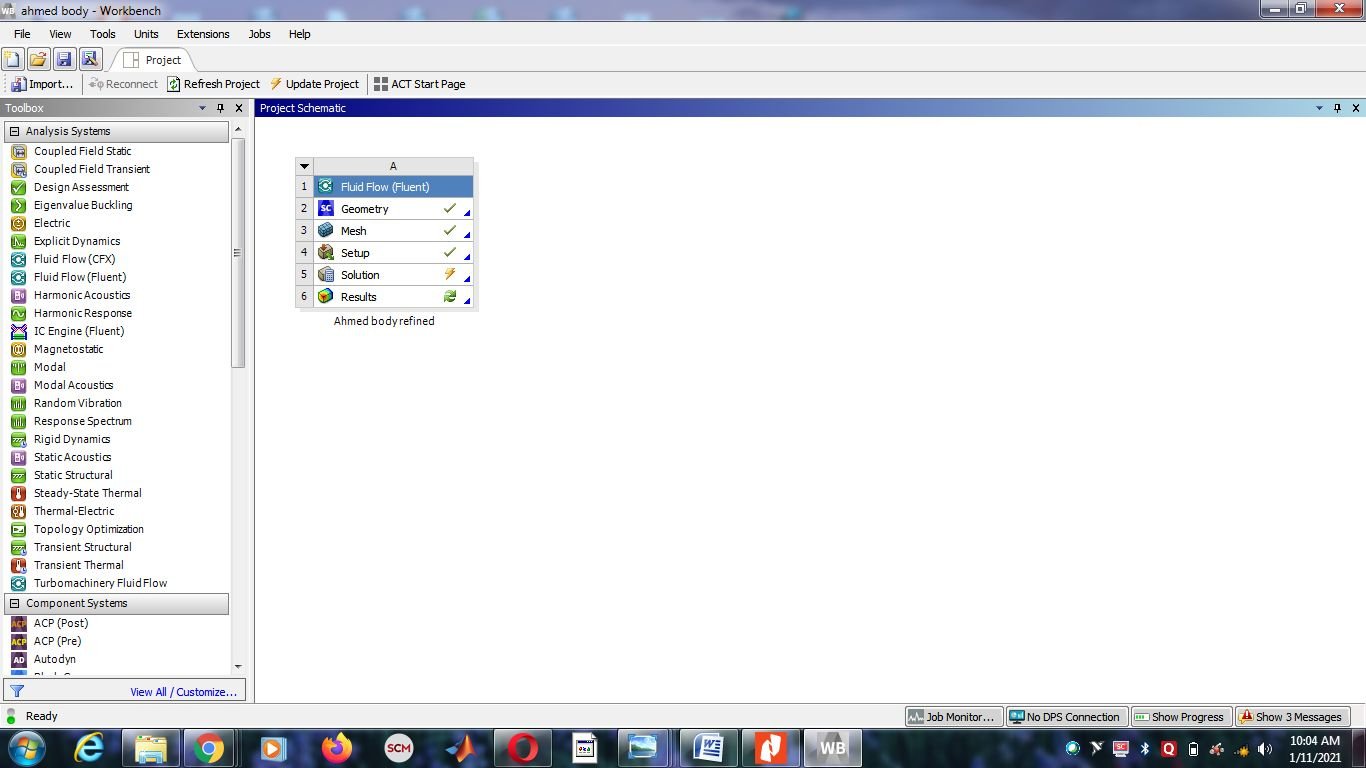Image resolution: width=1366 pixels, height=768 pixels.
Task: Close the Project Schematic panel
Action: pyautogui.click(x=1356, y=108)
